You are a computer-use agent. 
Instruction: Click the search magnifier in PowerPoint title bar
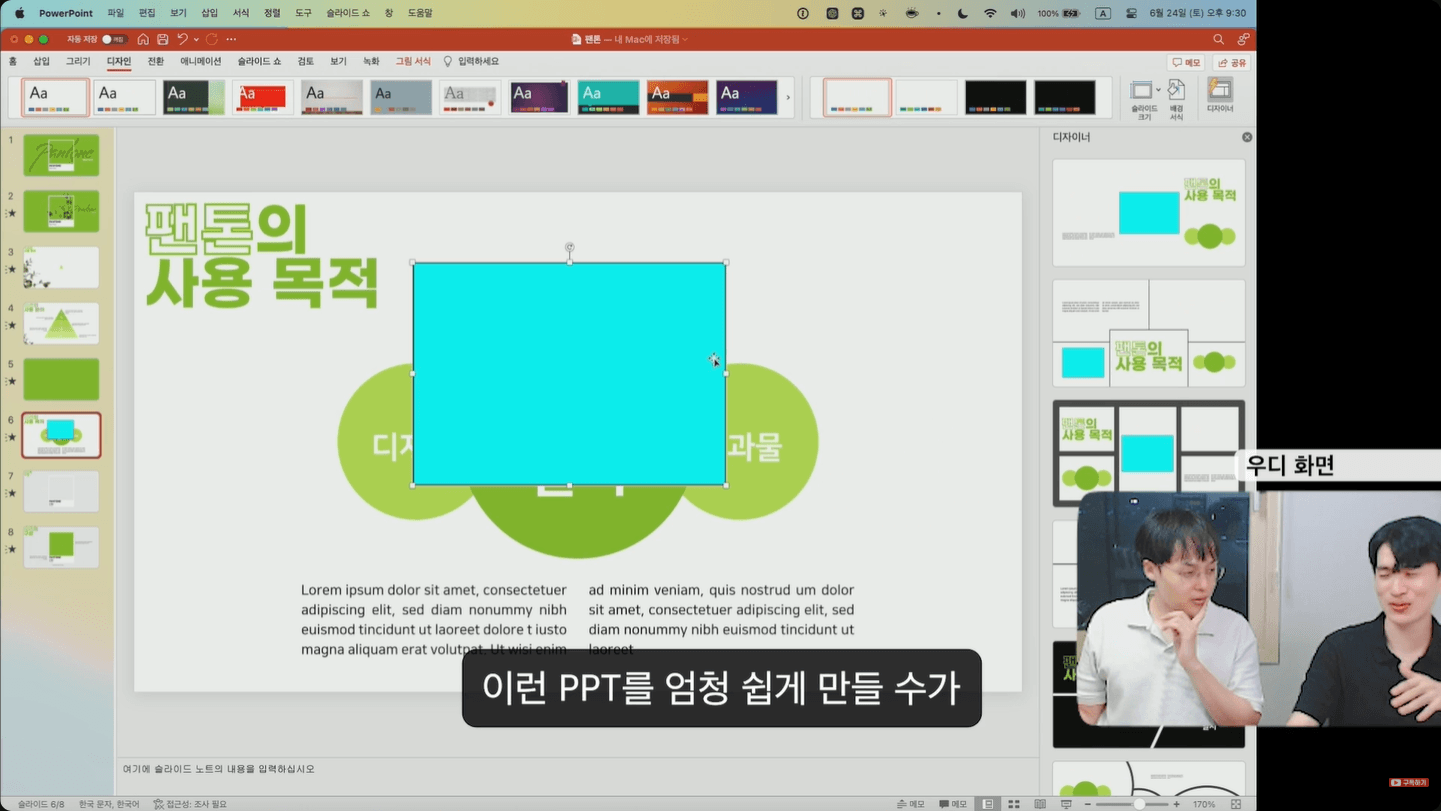tap(1218, 39)
